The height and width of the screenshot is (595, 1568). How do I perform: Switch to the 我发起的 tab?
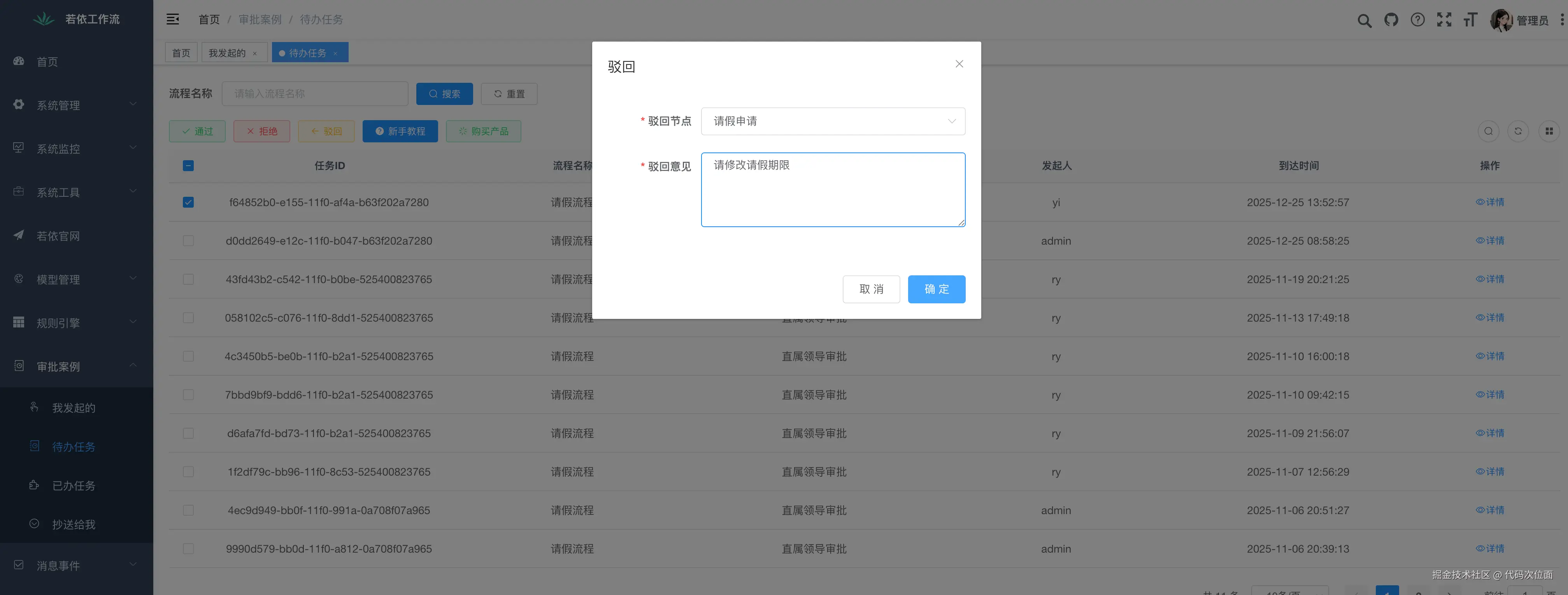point(227,53)
